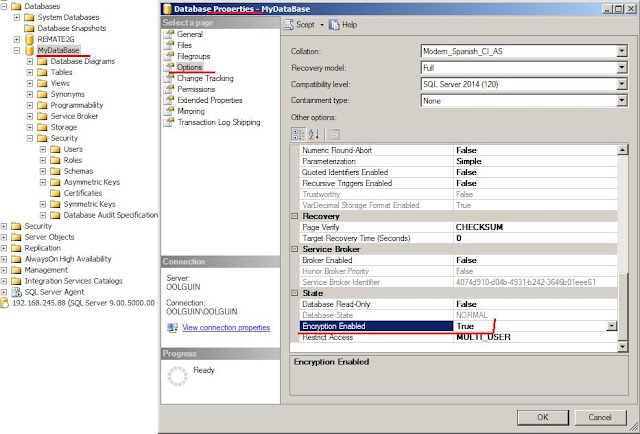Click the connection properties icon

[172, 327]
